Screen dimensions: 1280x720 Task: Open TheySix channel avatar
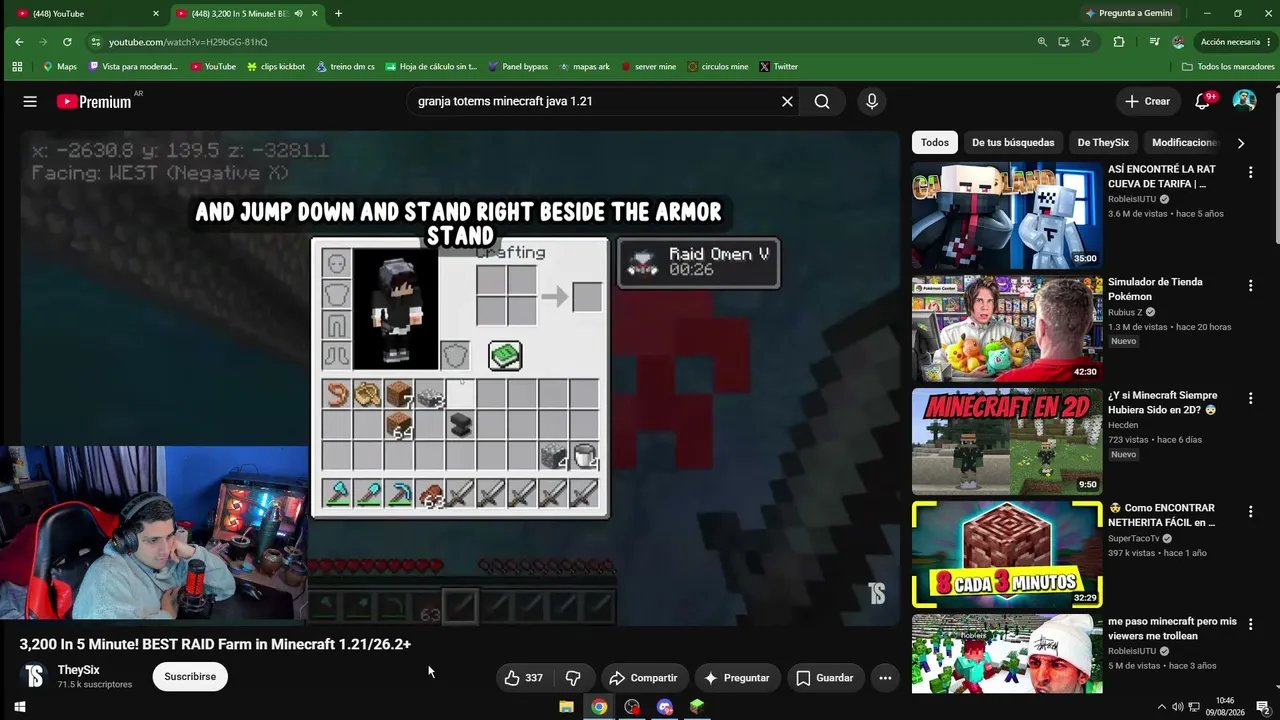point(34,676)
